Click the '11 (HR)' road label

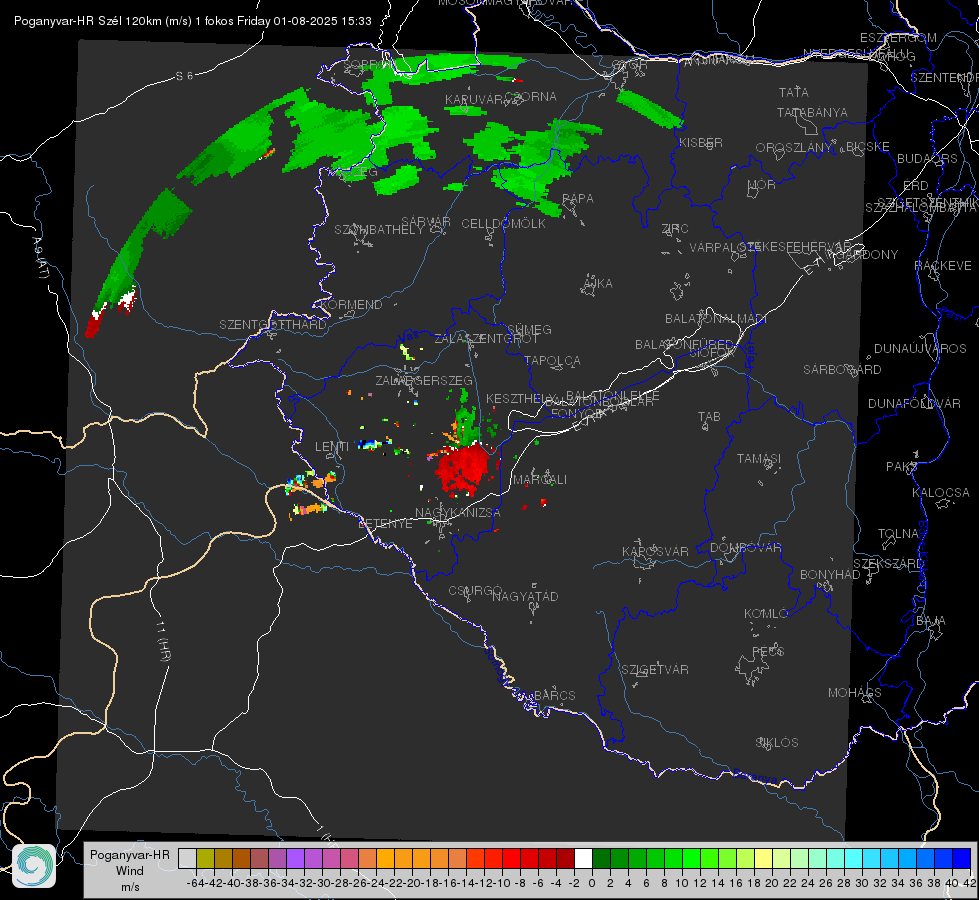click(163, 642)
